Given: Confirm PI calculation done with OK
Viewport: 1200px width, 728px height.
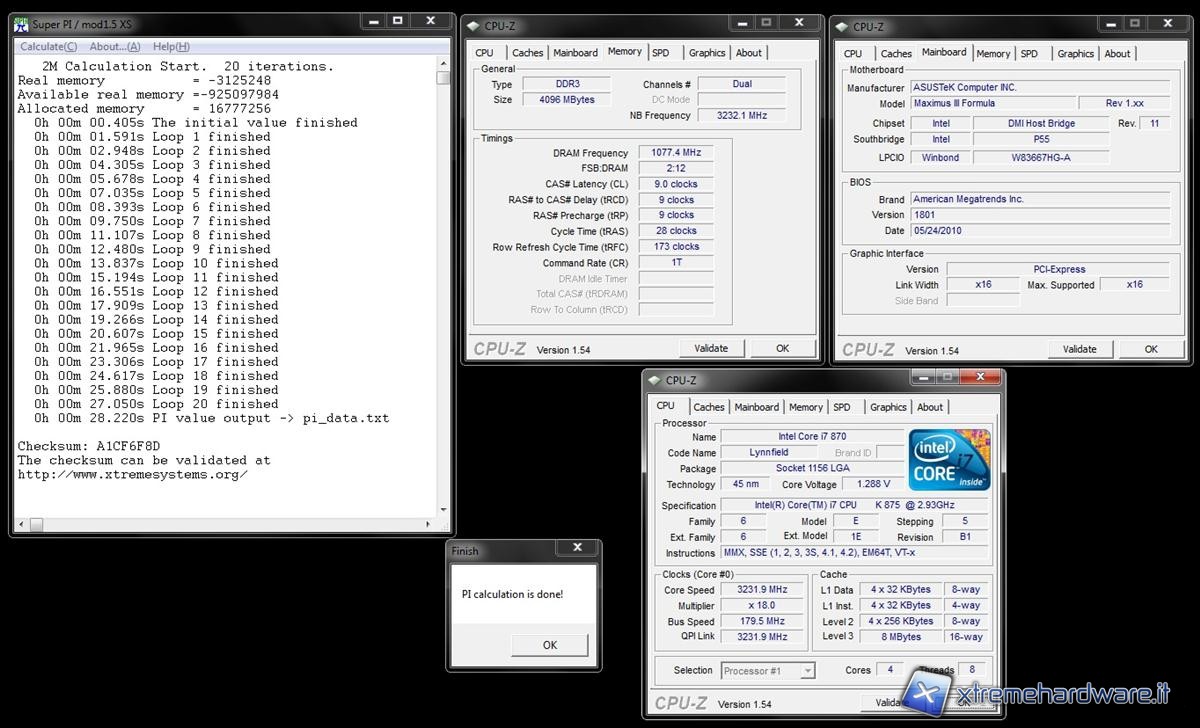Looking at the screenshot, I should click(x=549, y=645).
